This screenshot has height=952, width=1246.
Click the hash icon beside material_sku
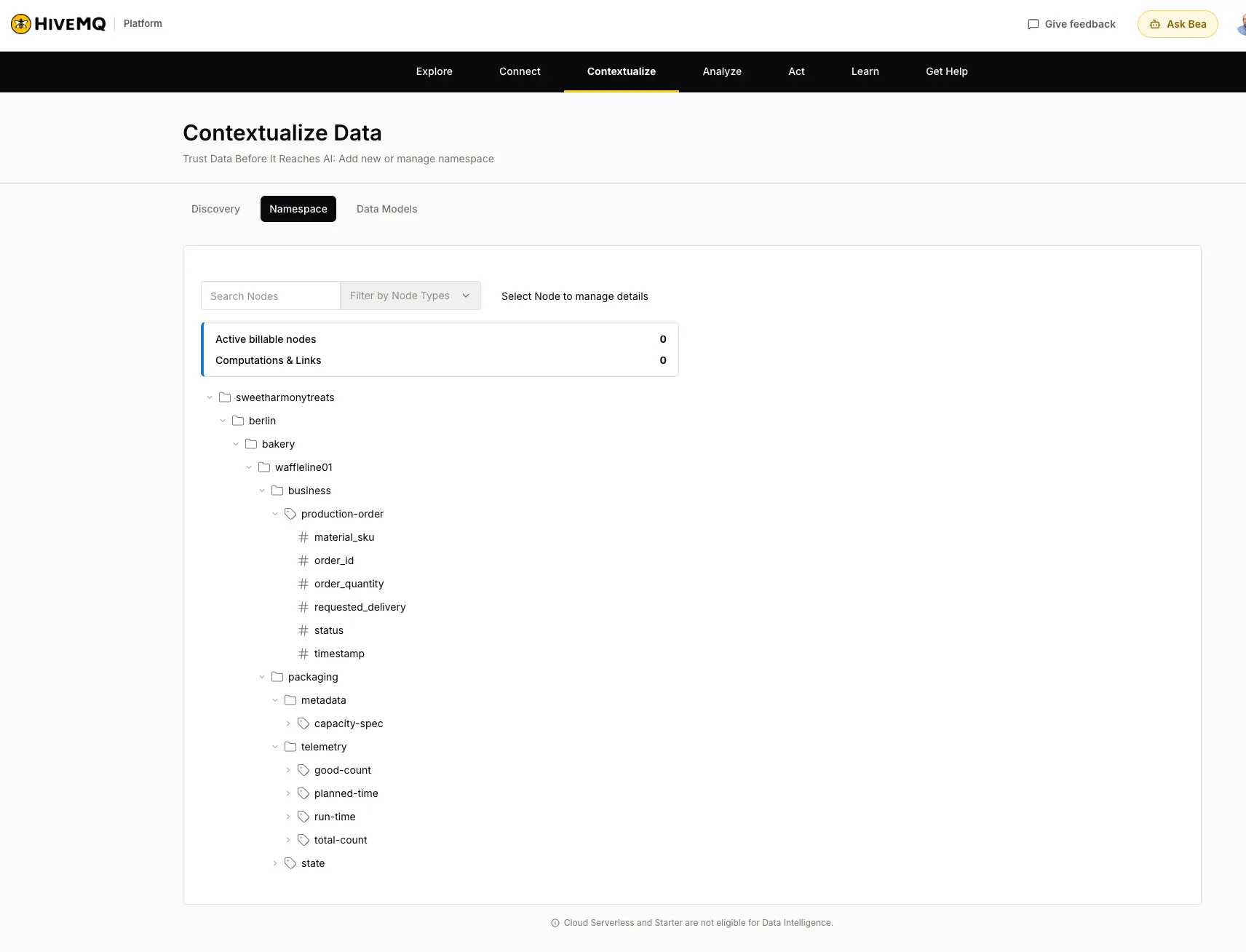tap(303, 537)
